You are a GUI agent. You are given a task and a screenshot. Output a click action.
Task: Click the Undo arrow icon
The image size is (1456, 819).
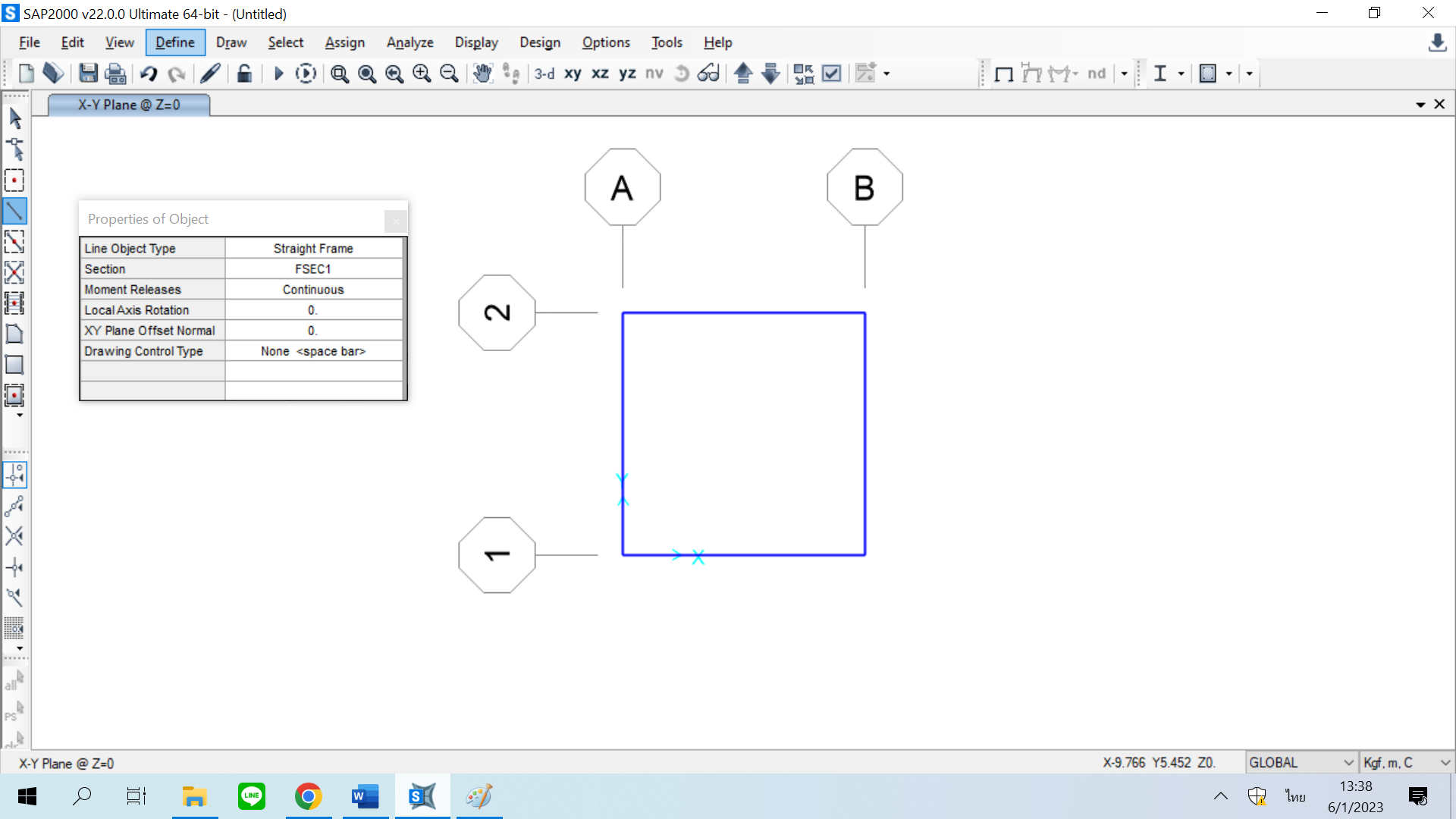(149, 74)
